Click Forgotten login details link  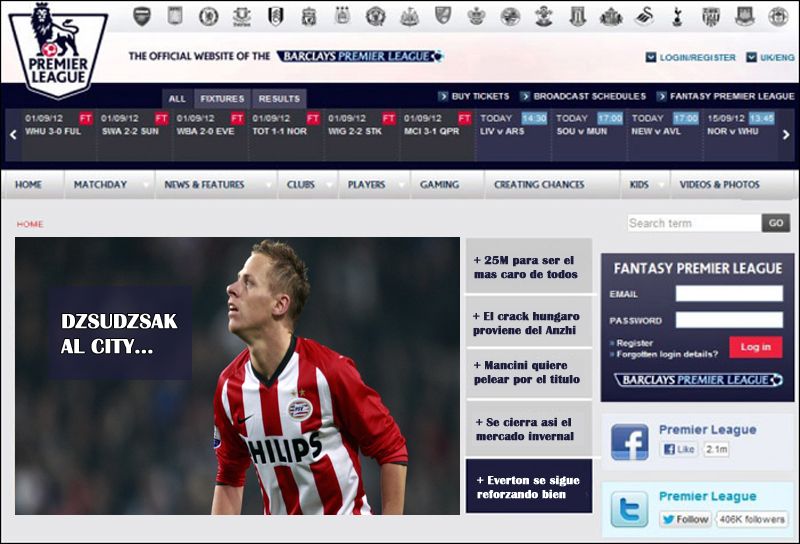coord(667,354)
